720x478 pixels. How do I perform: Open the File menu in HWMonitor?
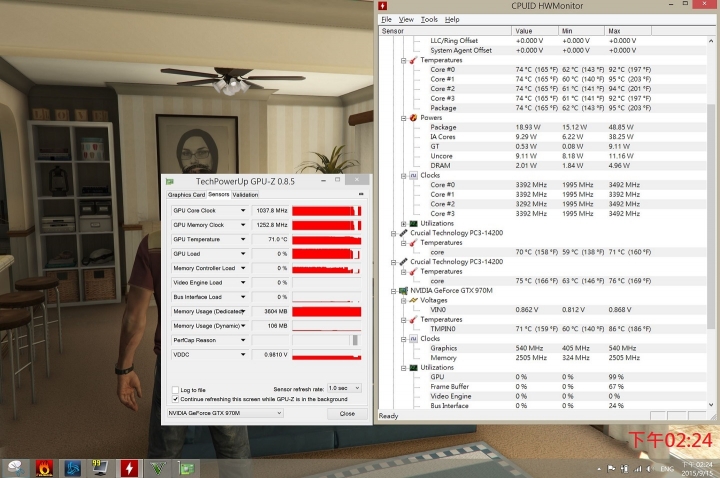click(386, 19)
